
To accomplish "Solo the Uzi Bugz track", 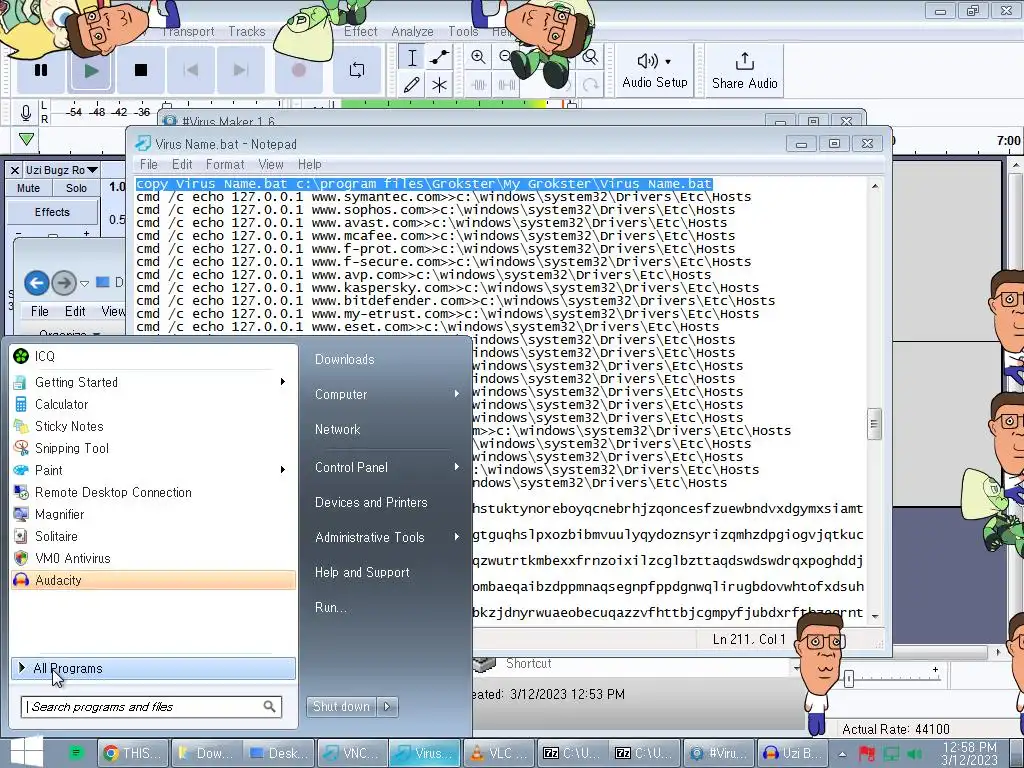I will coord(76,188).
